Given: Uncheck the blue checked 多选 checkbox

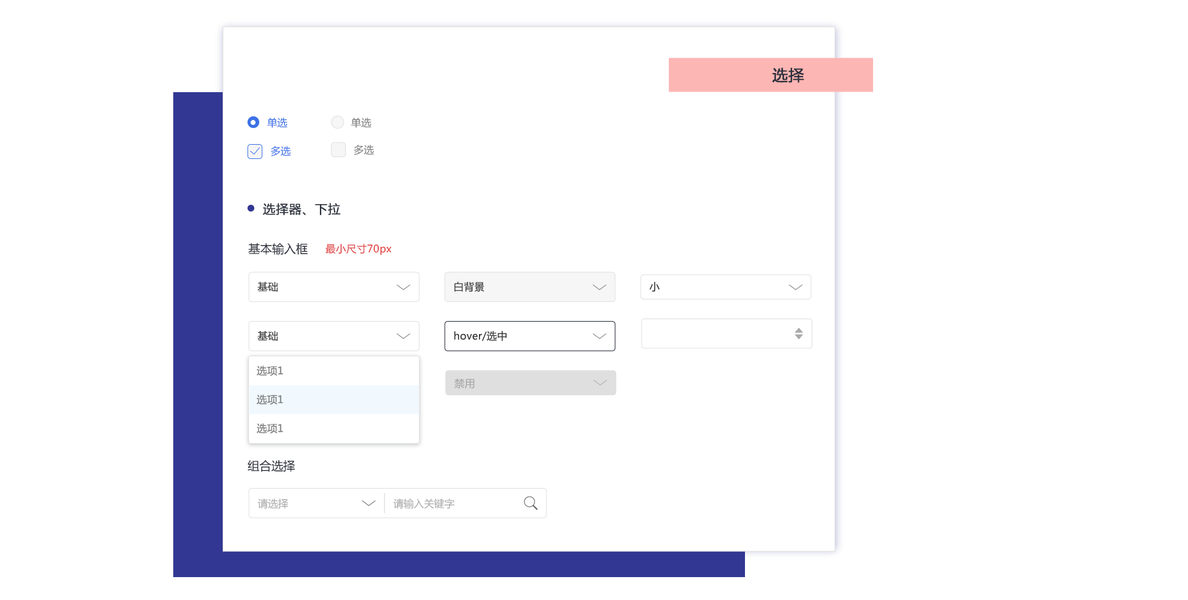Looking at the screenshot, I should click(x=255, y=151).
